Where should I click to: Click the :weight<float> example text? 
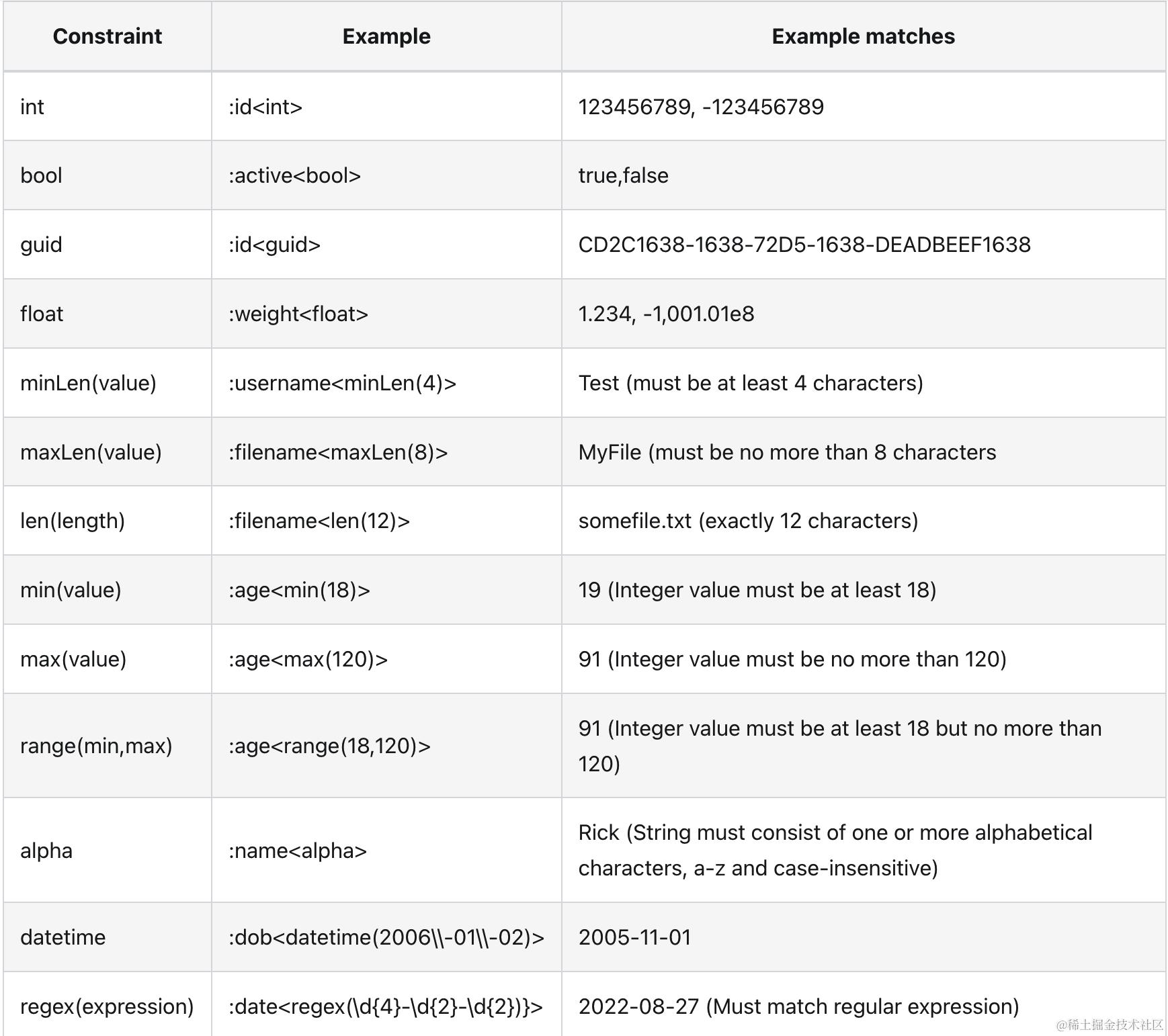point(298,314)
